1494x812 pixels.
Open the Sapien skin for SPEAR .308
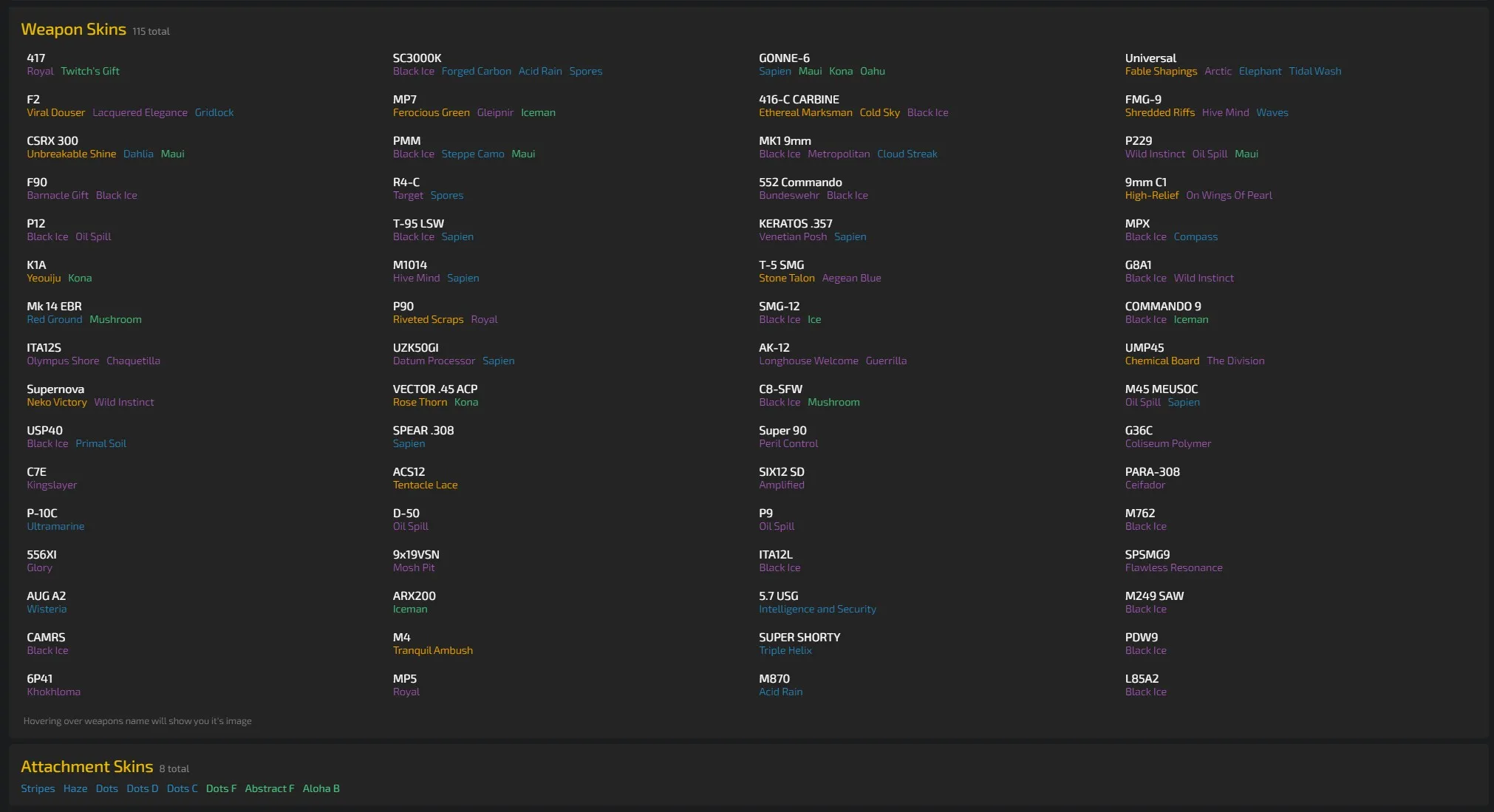409,443
